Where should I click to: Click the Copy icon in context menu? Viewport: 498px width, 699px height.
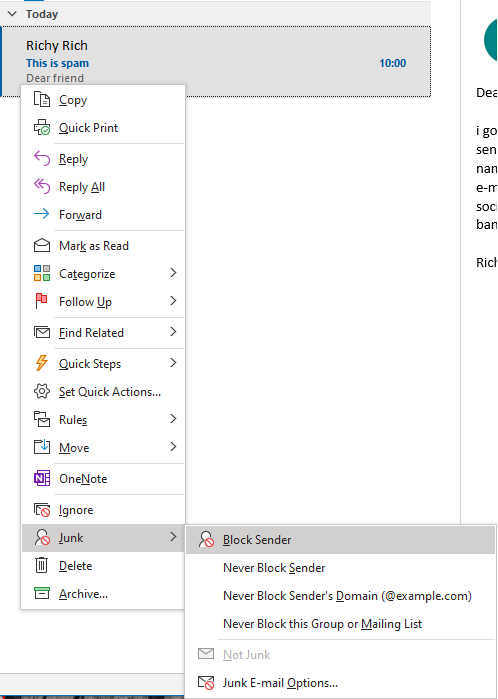[x=42, y=99]
